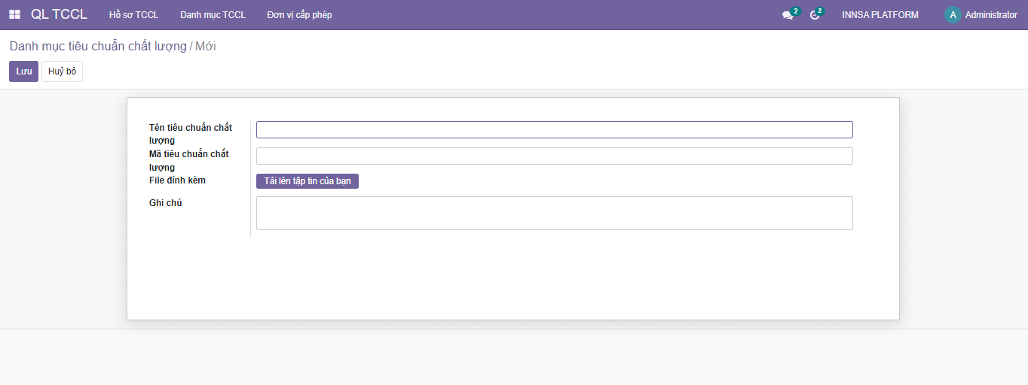Expand the Administrator user name menu

pyautogui.click(x=991, y=14)
